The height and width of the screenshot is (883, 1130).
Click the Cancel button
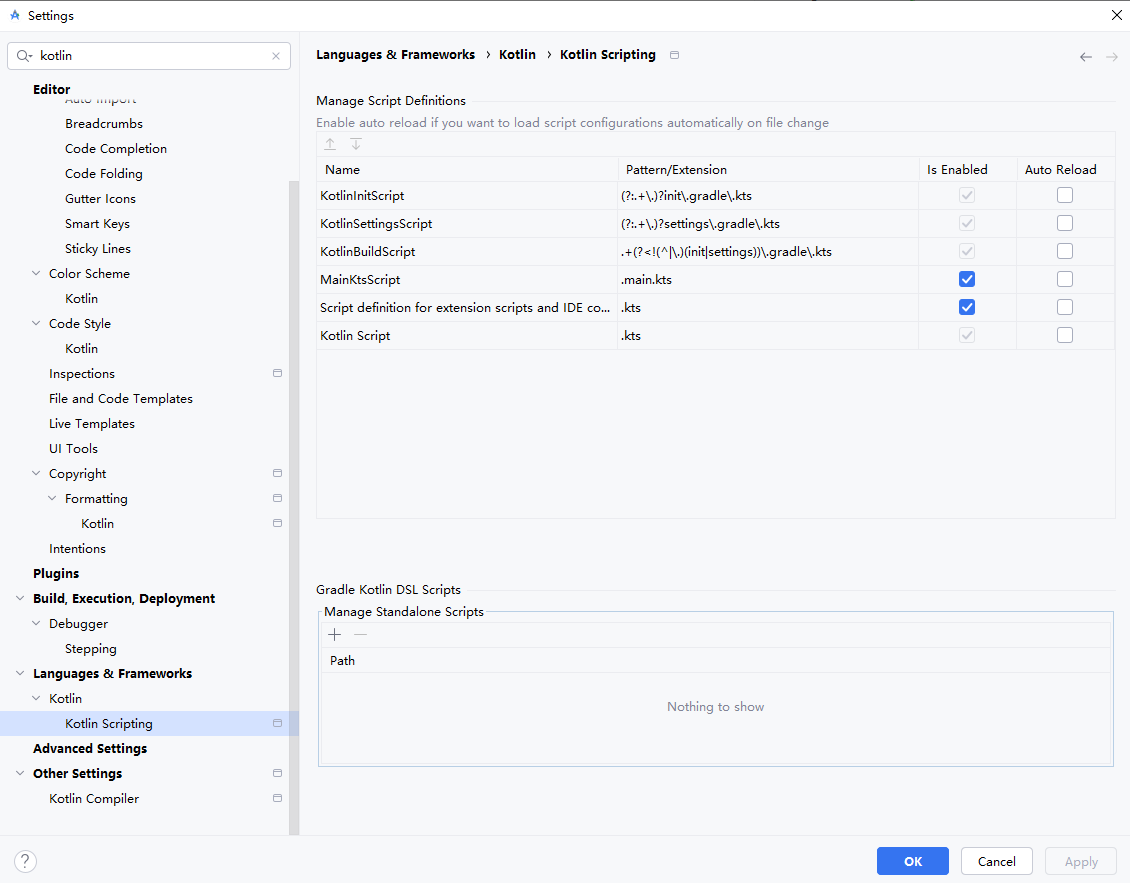(x=997, y=861)
